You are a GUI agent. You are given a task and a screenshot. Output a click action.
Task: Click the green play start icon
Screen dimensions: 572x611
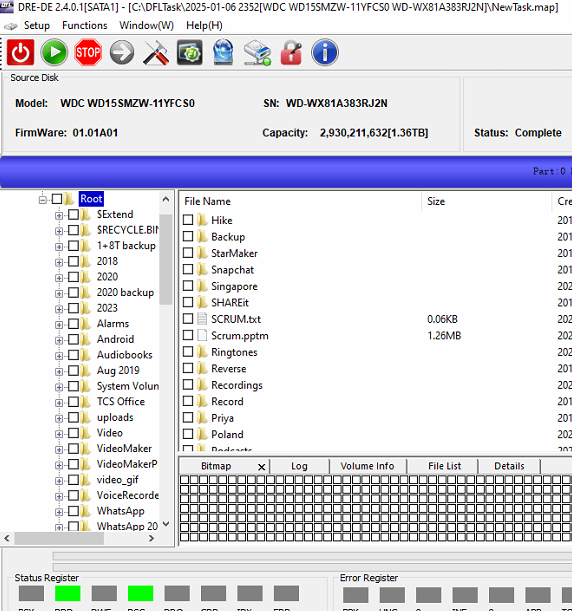pyautogui.click(x=54, y=52)
